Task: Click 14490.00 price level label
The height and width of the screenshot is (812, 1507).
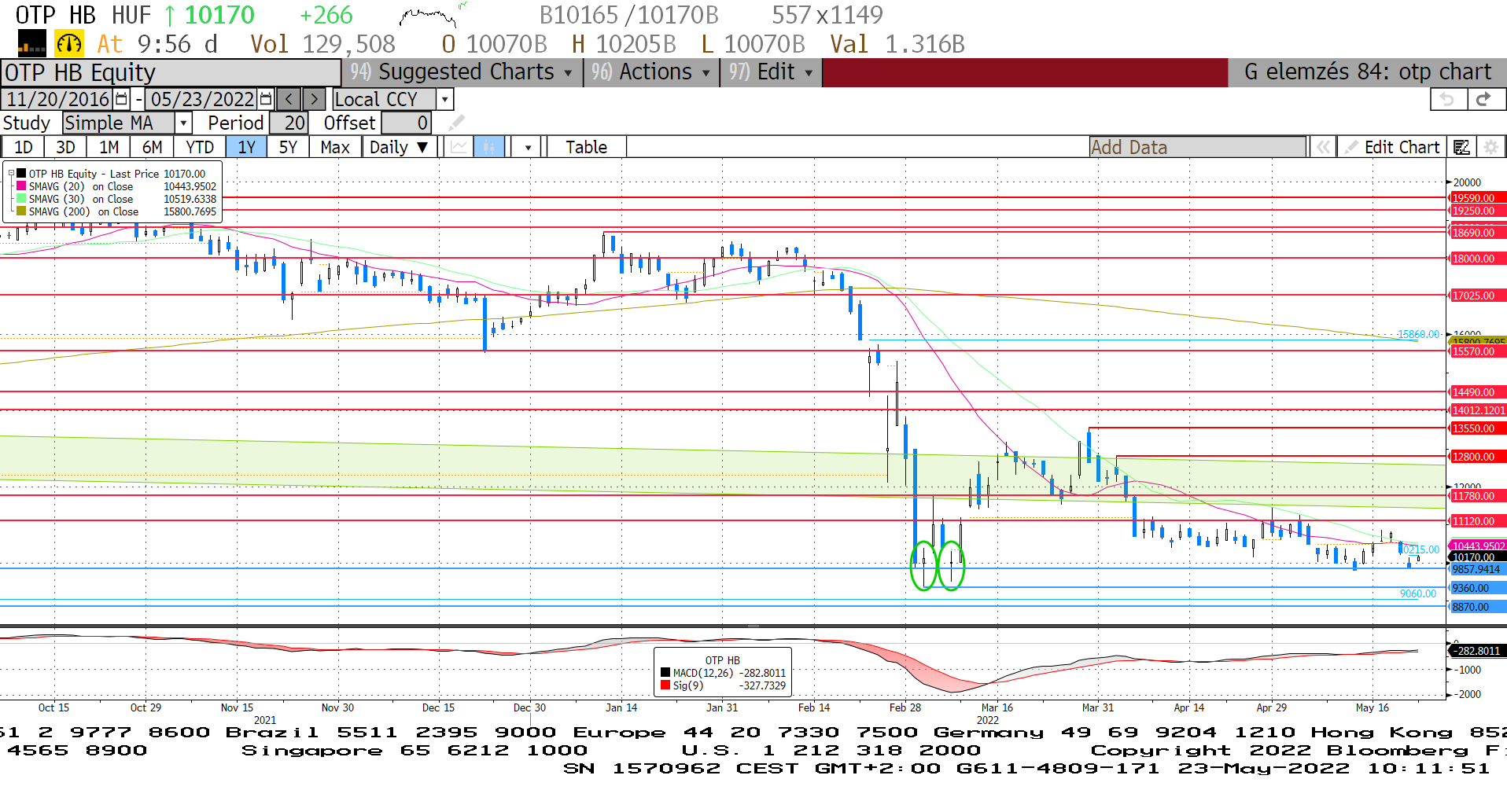Action: pyautogui.click(x=1478, y=392)
